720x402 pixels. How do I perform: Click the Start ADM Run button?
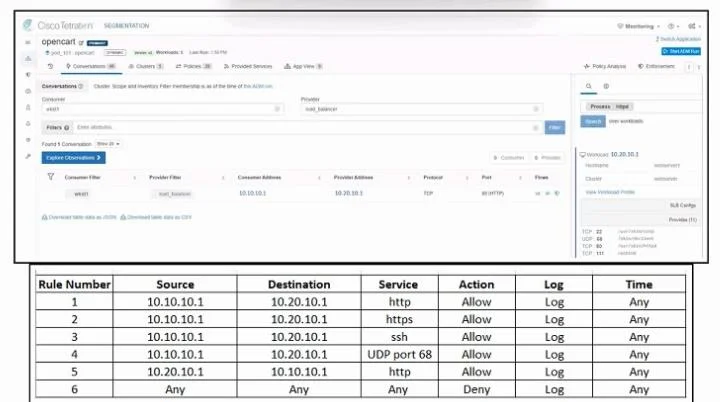click(x=681, y=51)
